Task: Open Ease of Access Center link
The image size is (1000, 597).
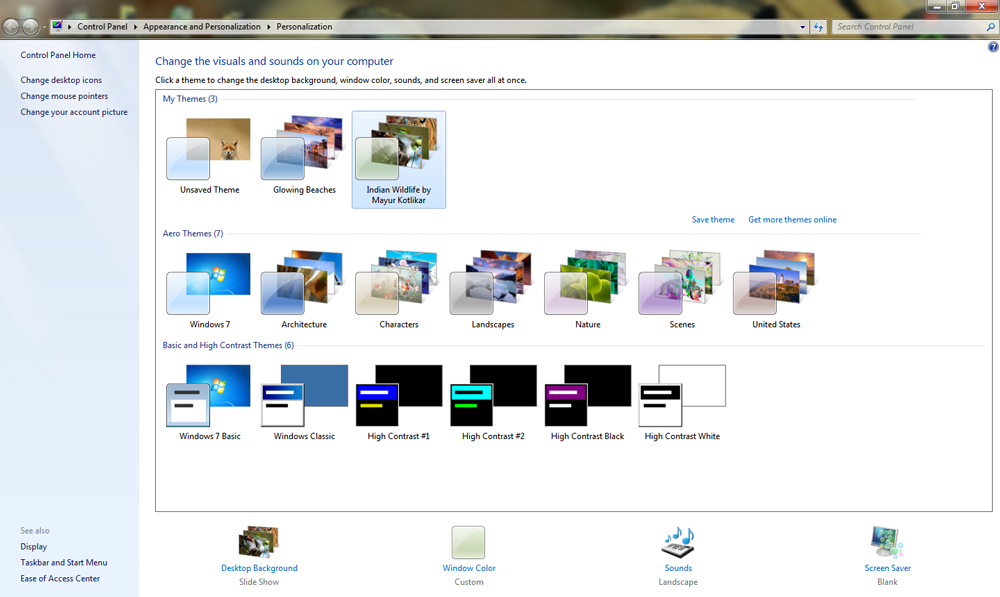Action: click(x=60, y=579)
